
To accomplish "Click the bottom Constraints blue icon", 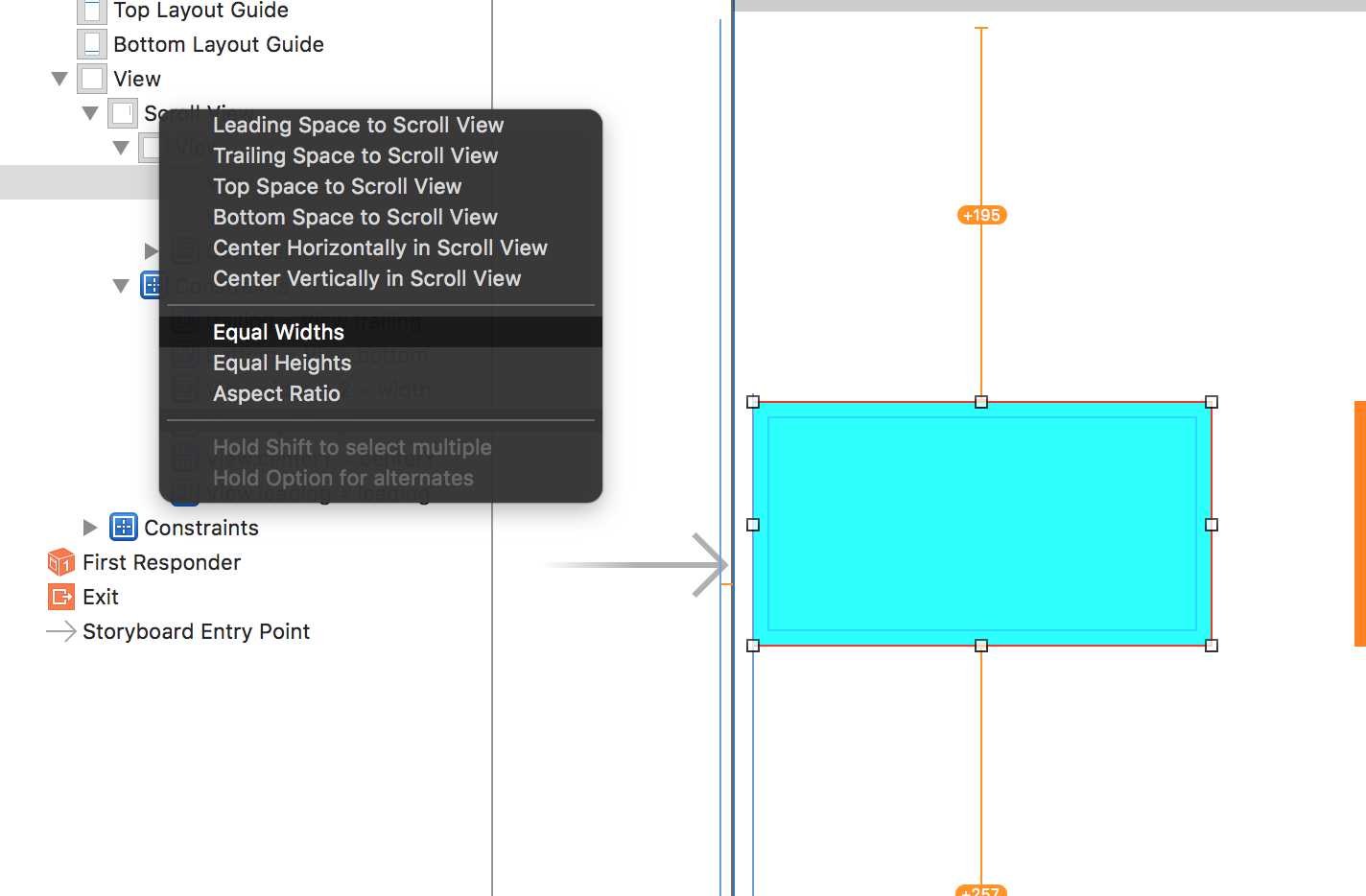I will (124, 527).
